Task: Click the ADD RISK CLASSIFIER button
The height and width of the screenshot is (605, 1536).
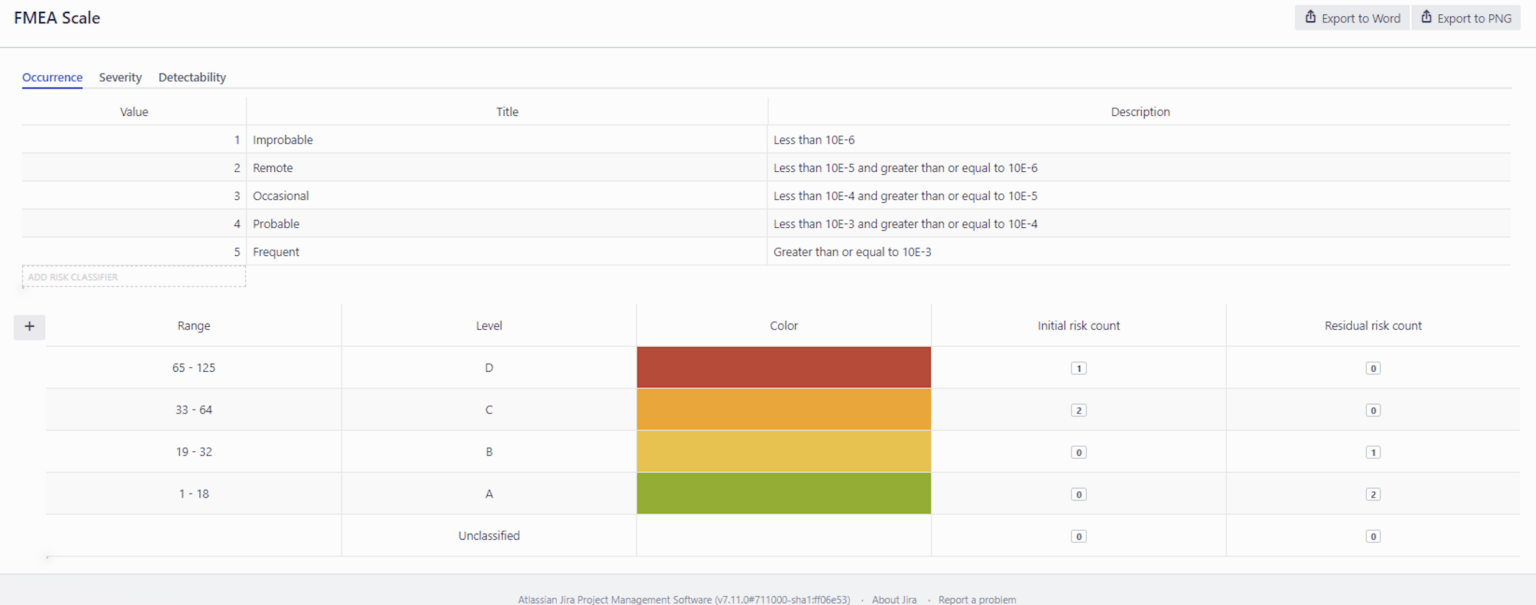Action: tap(133, 276)
